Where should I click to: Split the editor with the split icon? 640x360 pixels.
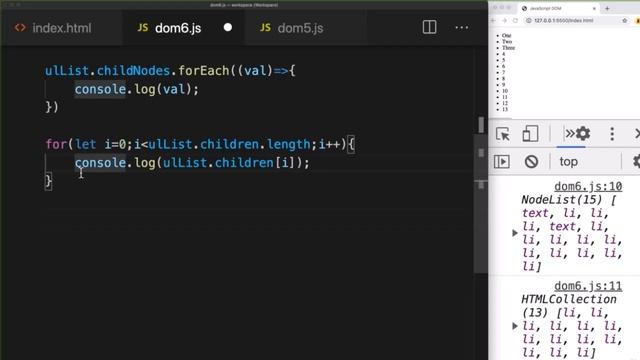click(429, 27)
